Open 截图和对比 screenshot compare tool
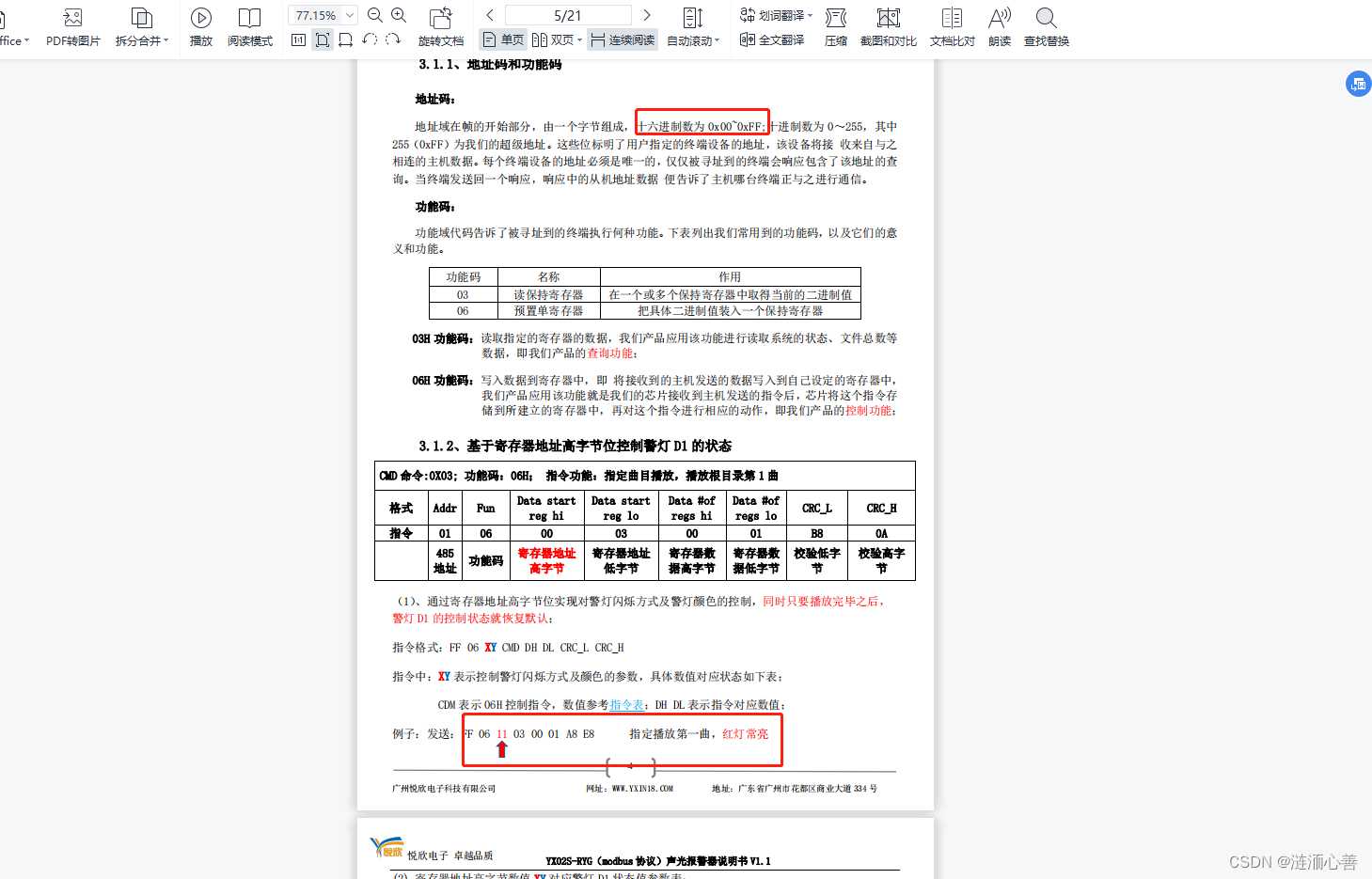 889,27
